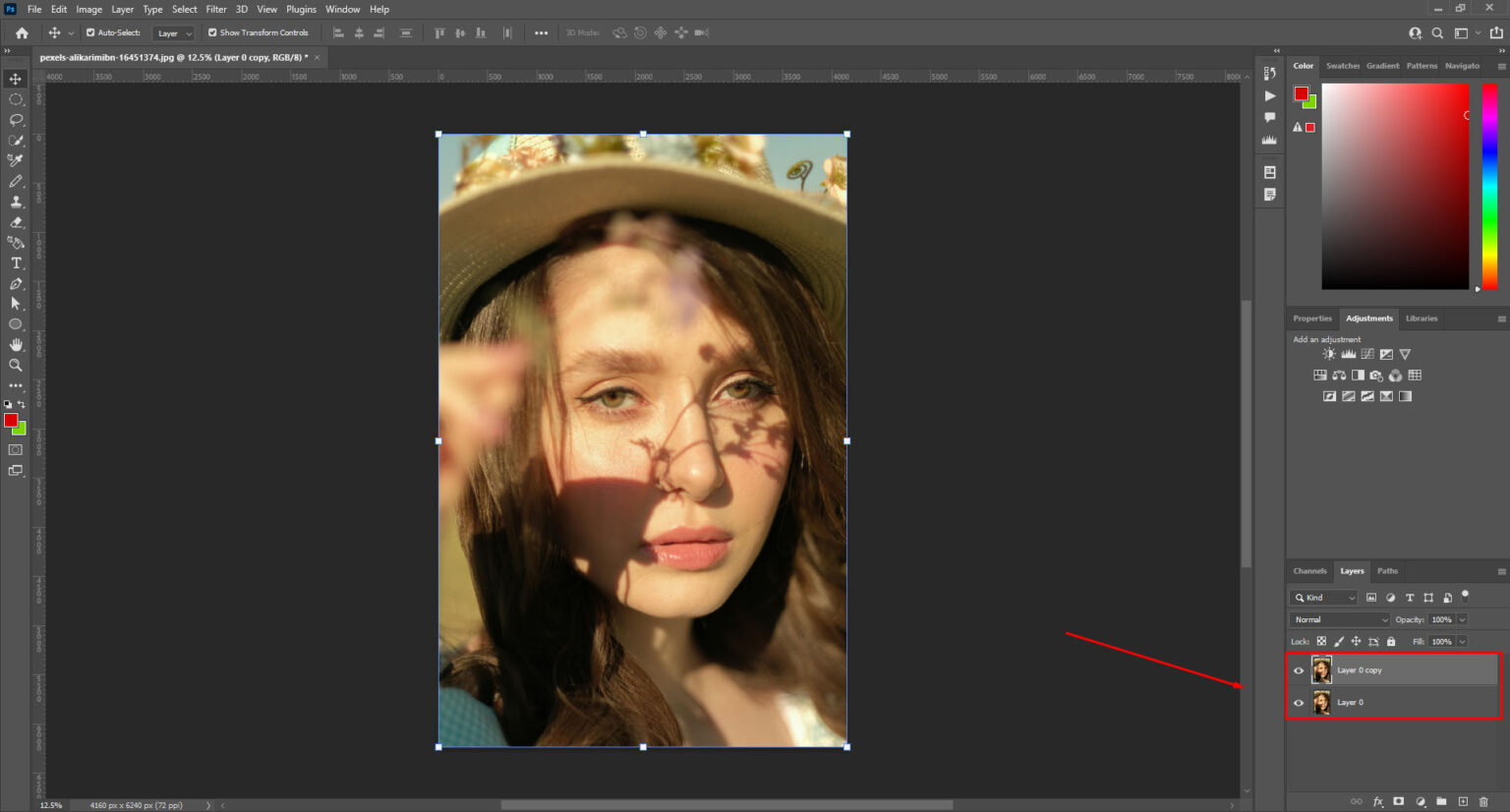Open the Filter menu
The image size is (1510, 812).
click(x=215, y=9)
